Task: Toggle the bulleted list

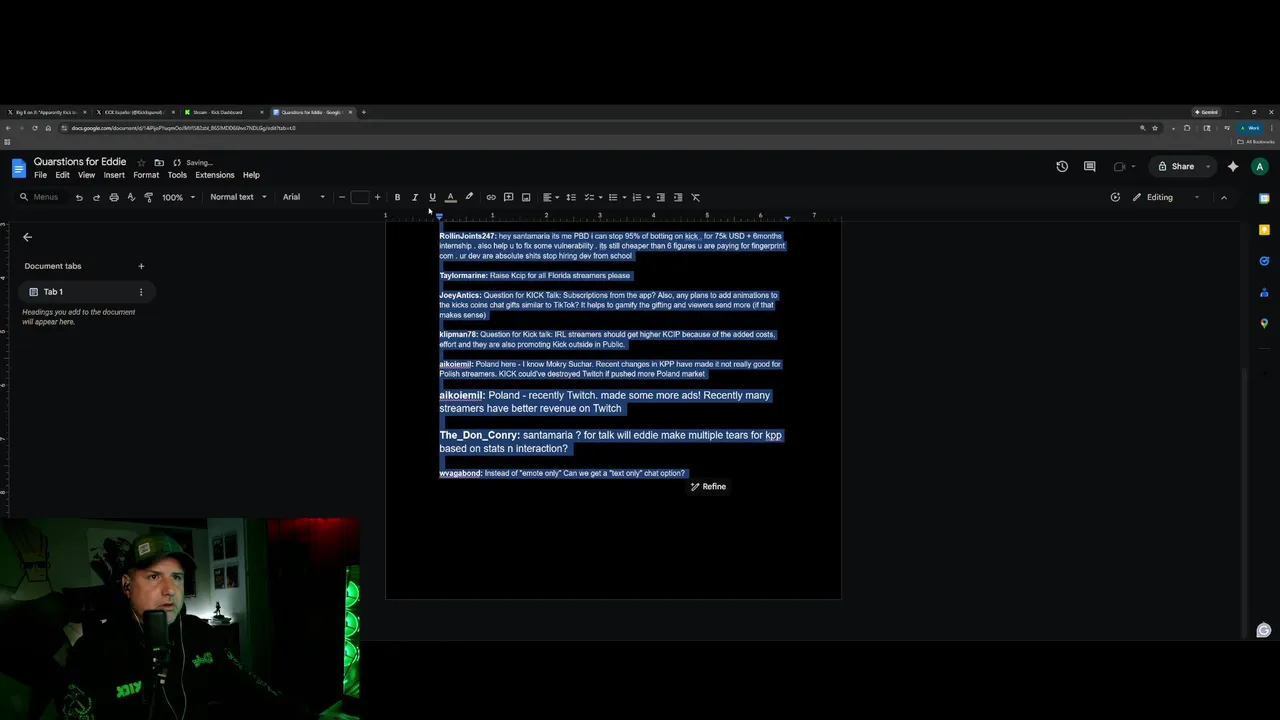Action: [x=613, y=197]
